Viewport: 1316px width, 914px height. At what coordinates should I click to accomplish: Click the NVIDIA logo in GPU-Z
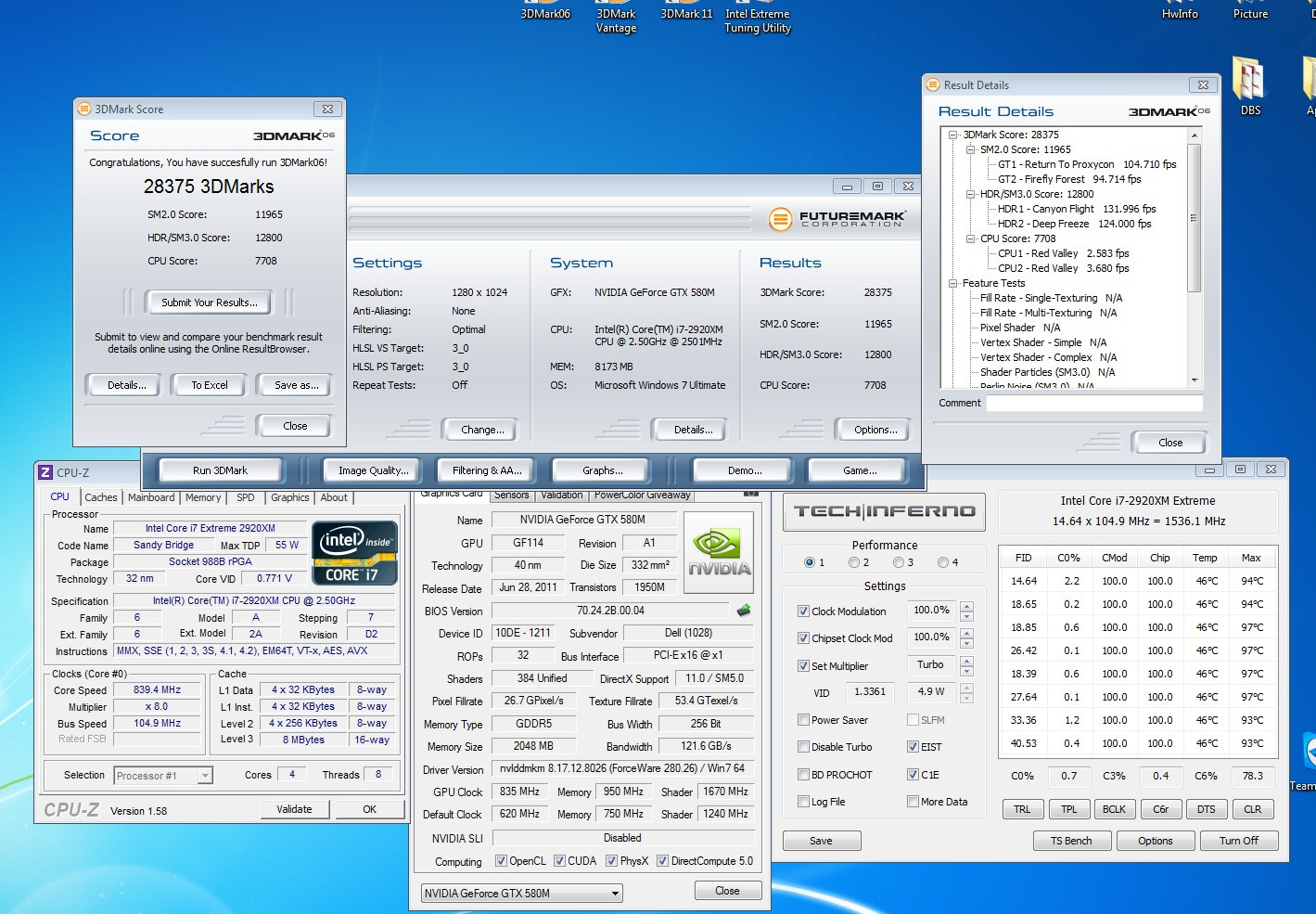tap(719, 551)
